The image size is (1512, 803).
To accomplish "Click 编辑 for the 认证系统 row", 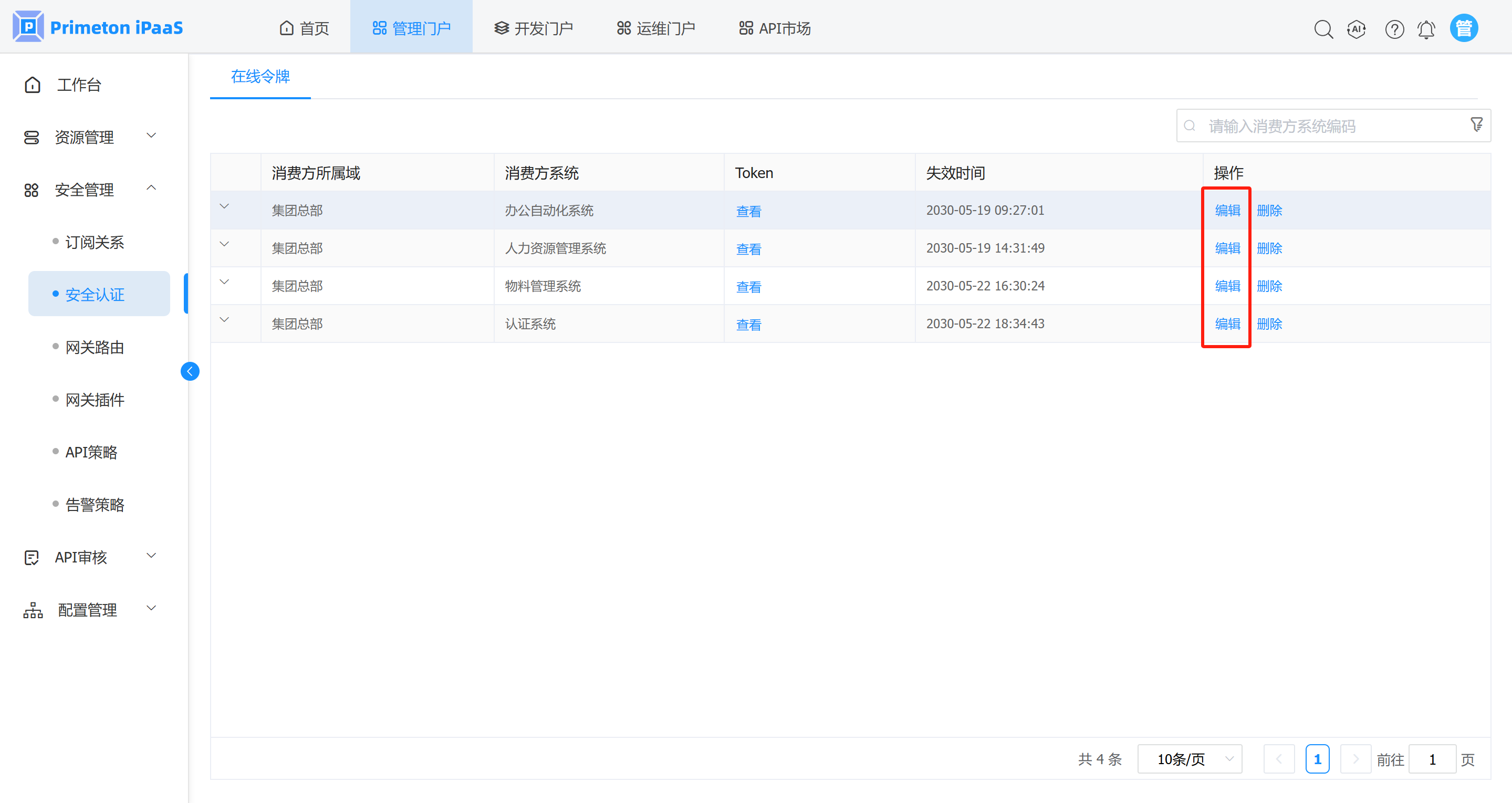I will 1227,324.
